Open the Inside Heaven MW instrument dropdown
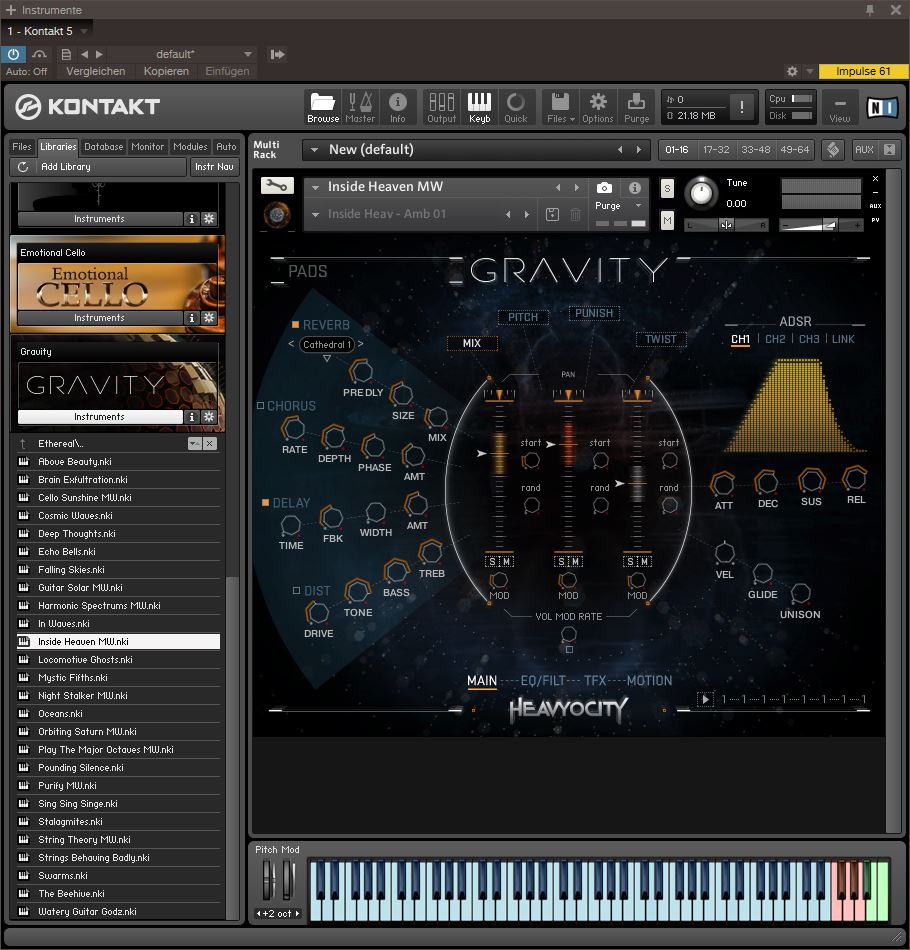Screen dimensions: 910x950 point(315,187)
